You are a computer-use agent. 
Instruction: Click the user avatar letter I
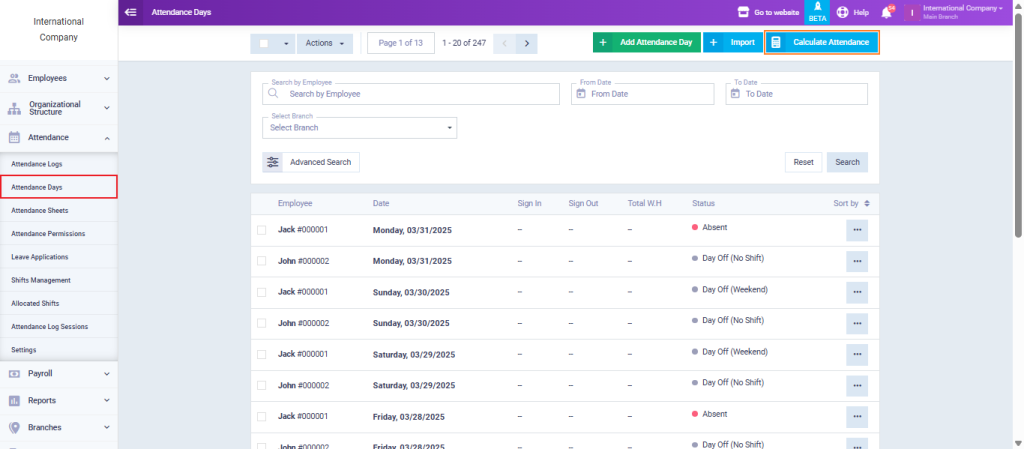tap(912, 12)
